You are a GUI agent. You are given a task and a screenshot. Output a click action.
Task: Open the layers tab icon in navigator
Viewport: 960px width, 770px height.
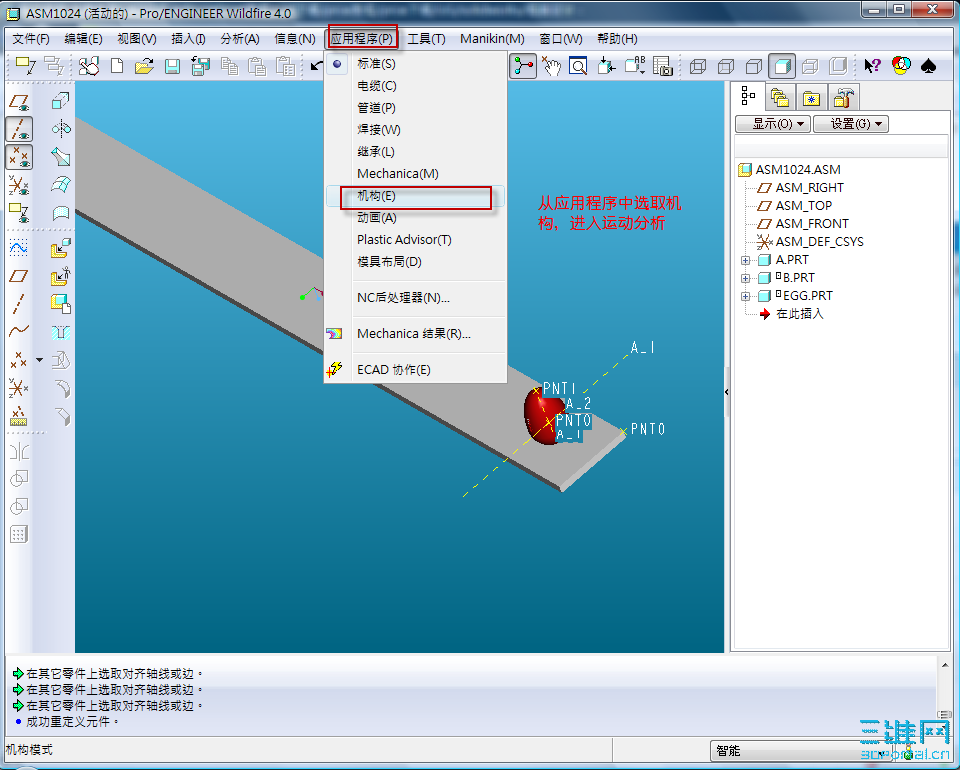pyautogui.click(x=779, y=97)
